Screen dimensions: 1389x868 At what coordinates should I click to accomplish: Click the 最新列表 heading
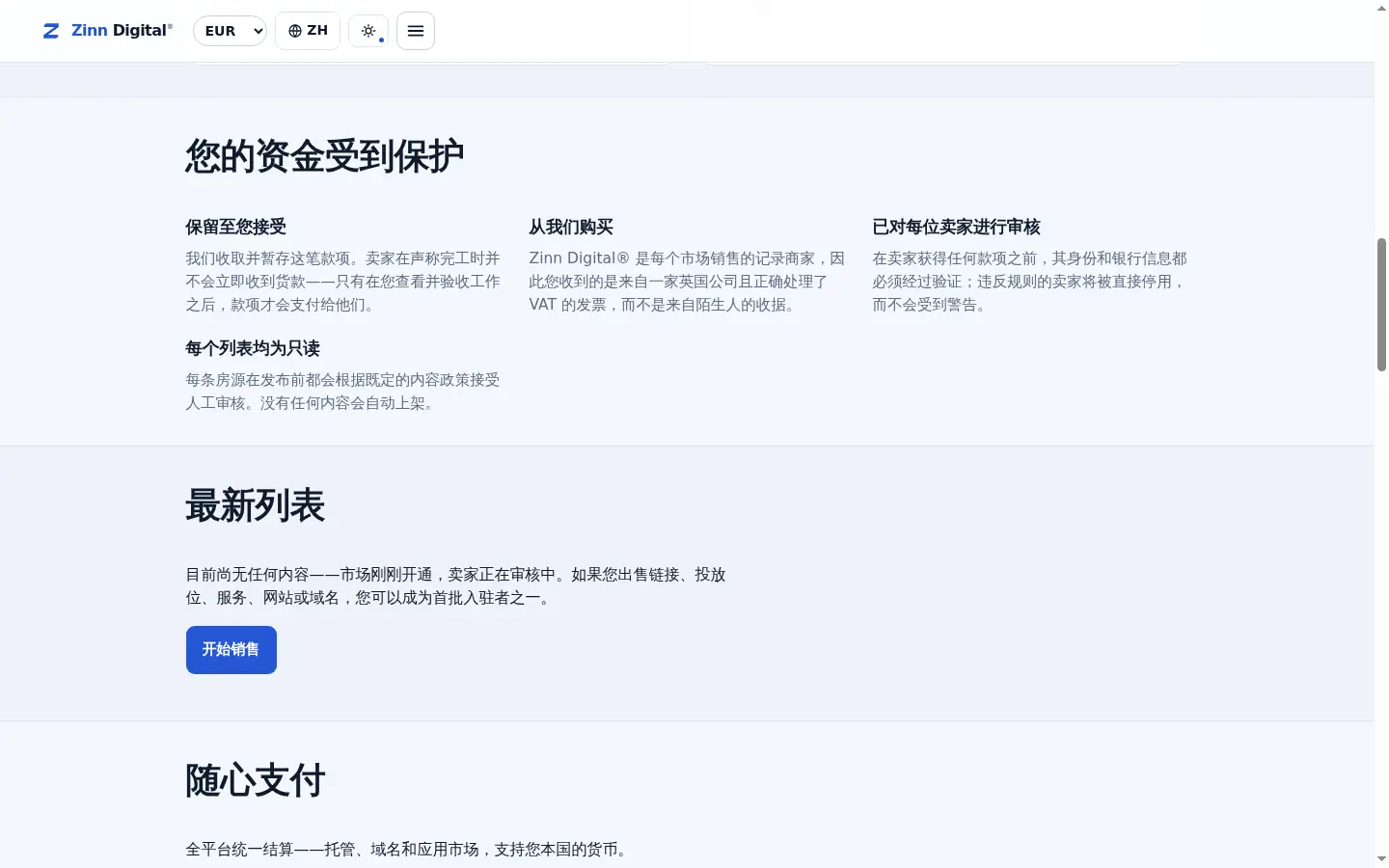click(x=256, y=505)
